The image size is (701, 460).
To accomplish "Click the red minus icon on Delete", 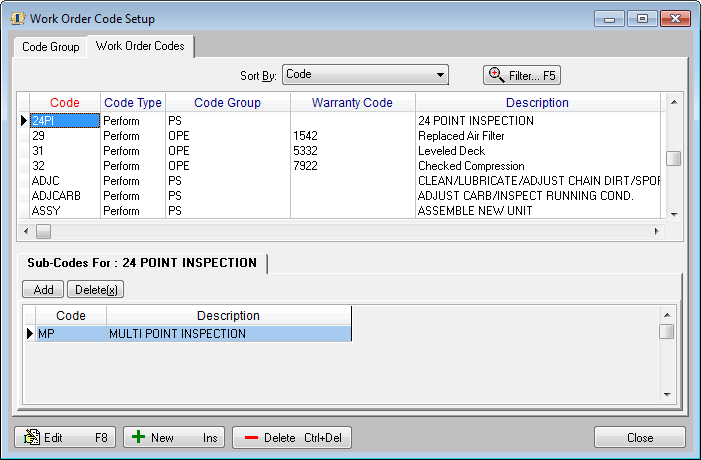I will tap(251, 437).
